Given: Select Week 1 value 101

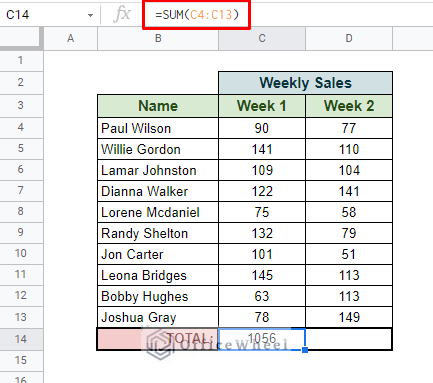Looking at the screenshot, I should pyautogui.click(x=262, y=254).
